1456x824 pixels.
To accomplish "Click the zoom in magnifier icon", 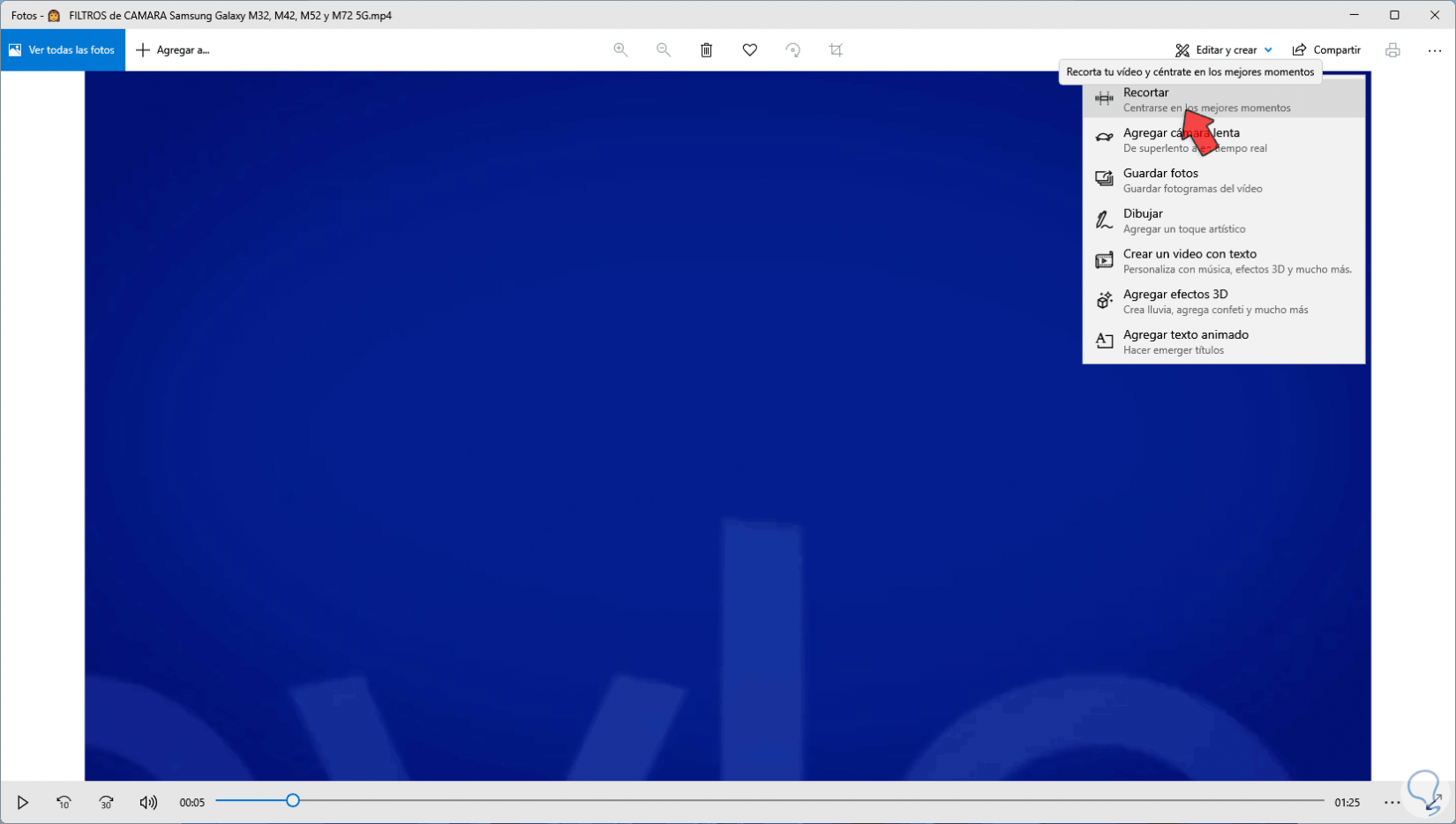I will point(620,50).
